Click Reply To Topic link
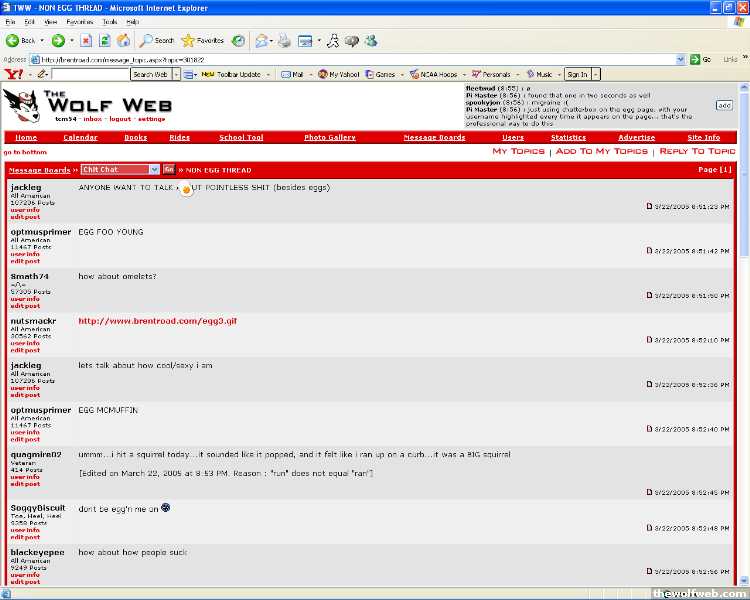This screenshot has width=750, height=600. coord(697,151)
